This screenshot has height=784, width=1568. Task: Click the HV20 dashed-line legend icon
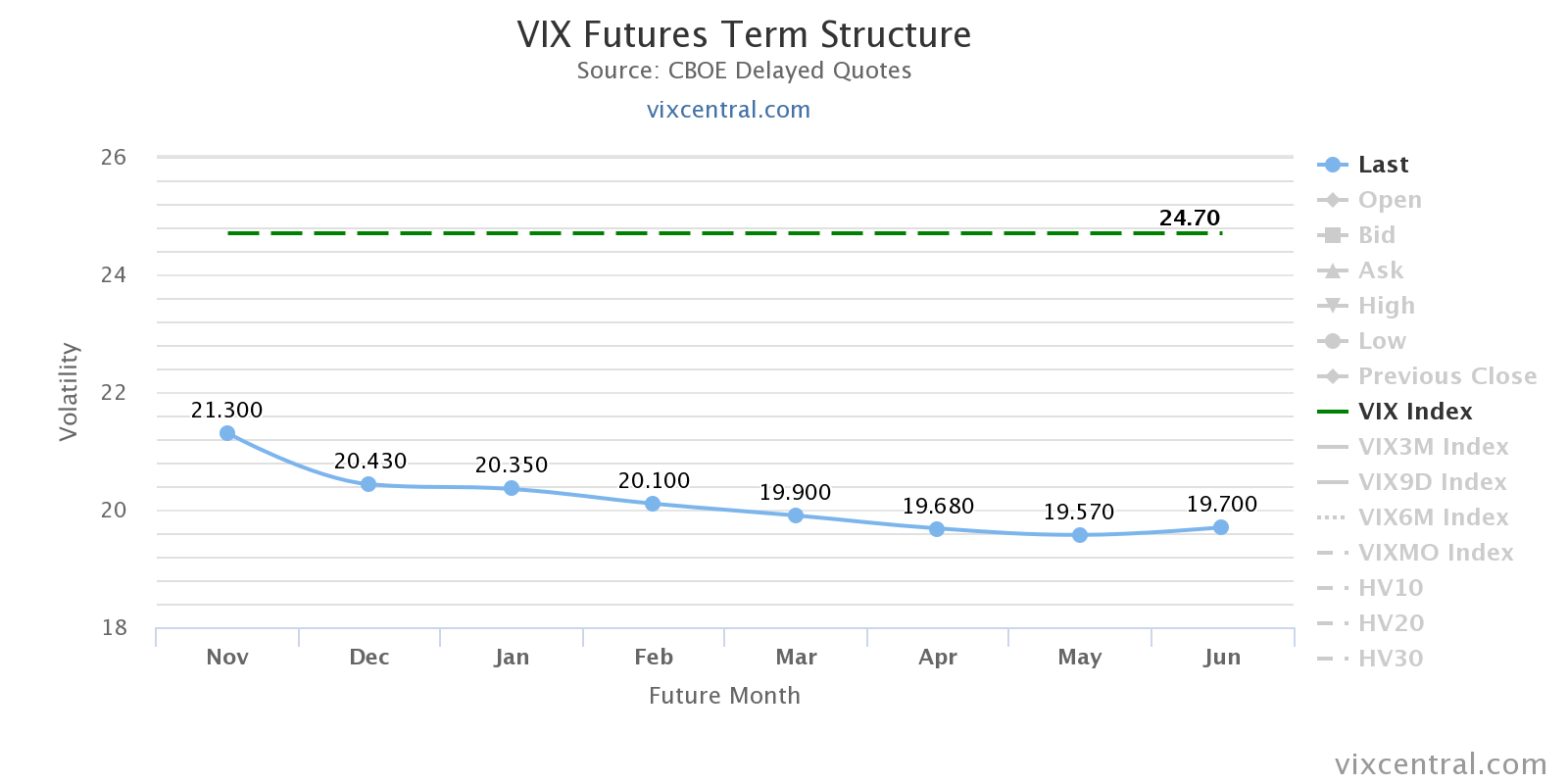click(x=1332, y=623)
